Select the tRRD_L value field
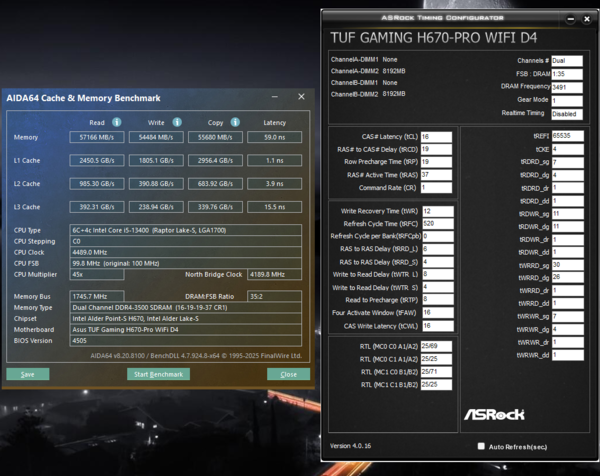 point(438,249)
